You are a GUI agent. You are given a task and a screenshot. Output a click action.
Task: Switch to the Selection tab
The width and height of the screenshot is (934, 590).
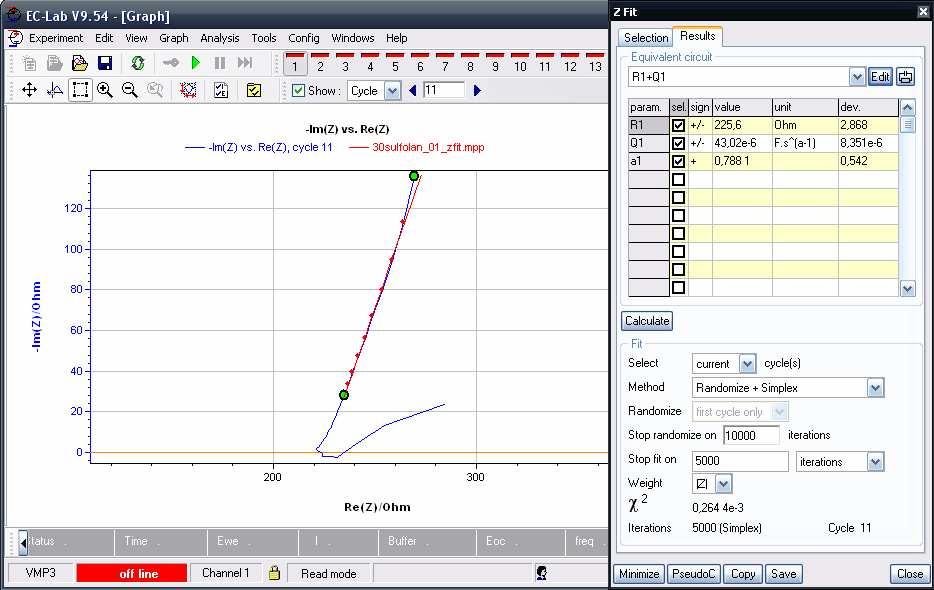click(x=646, y=38)
